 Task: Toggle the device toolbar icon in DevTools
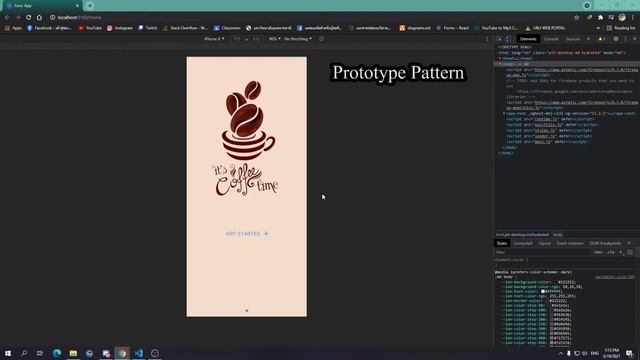[x=508, y=39]
